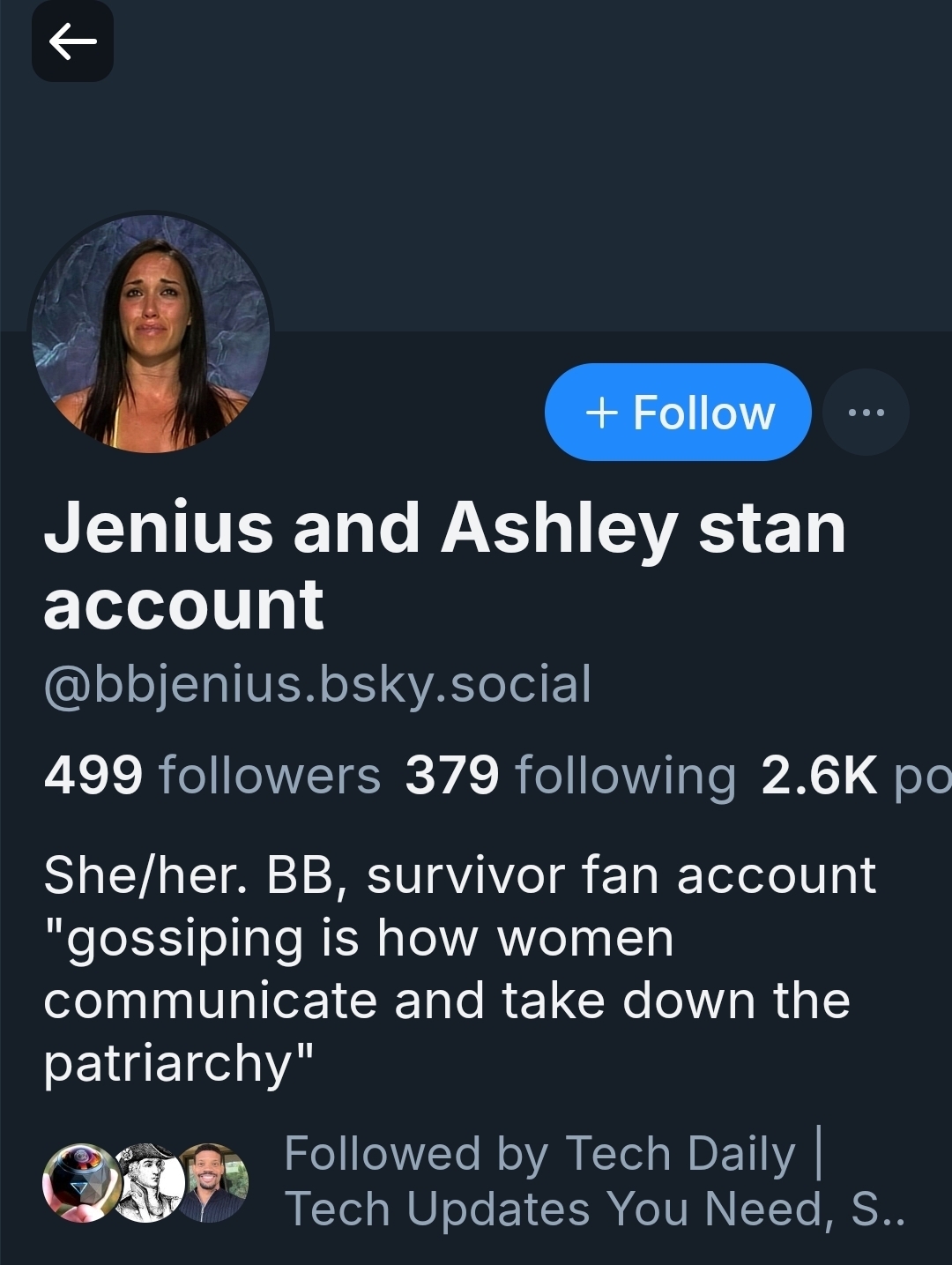Tap the first mutual follower avatar with sphere
952x1265 pixels.
82,1182
